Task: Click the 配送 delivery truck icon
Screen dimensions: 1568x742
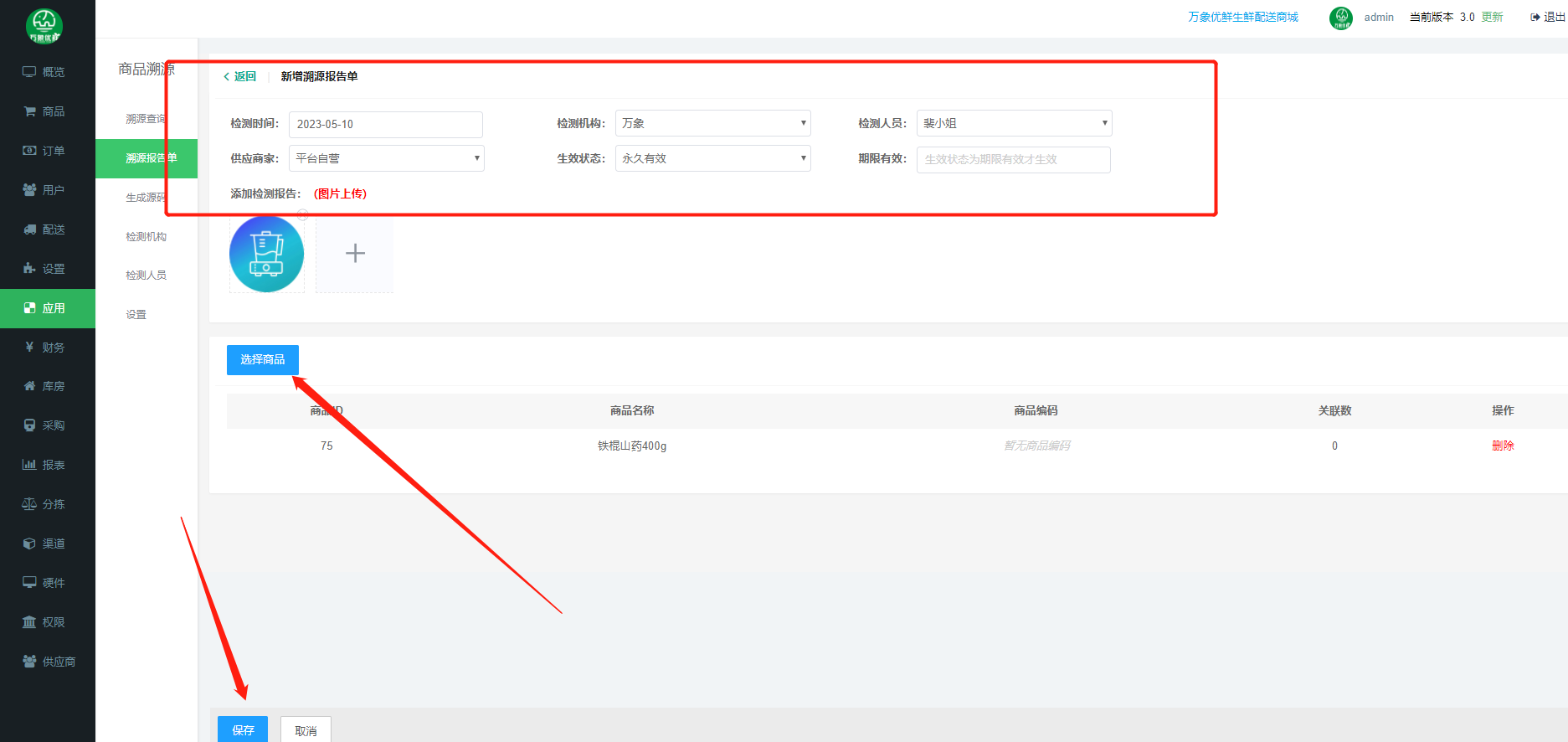Action: click(x=29, y=229)
